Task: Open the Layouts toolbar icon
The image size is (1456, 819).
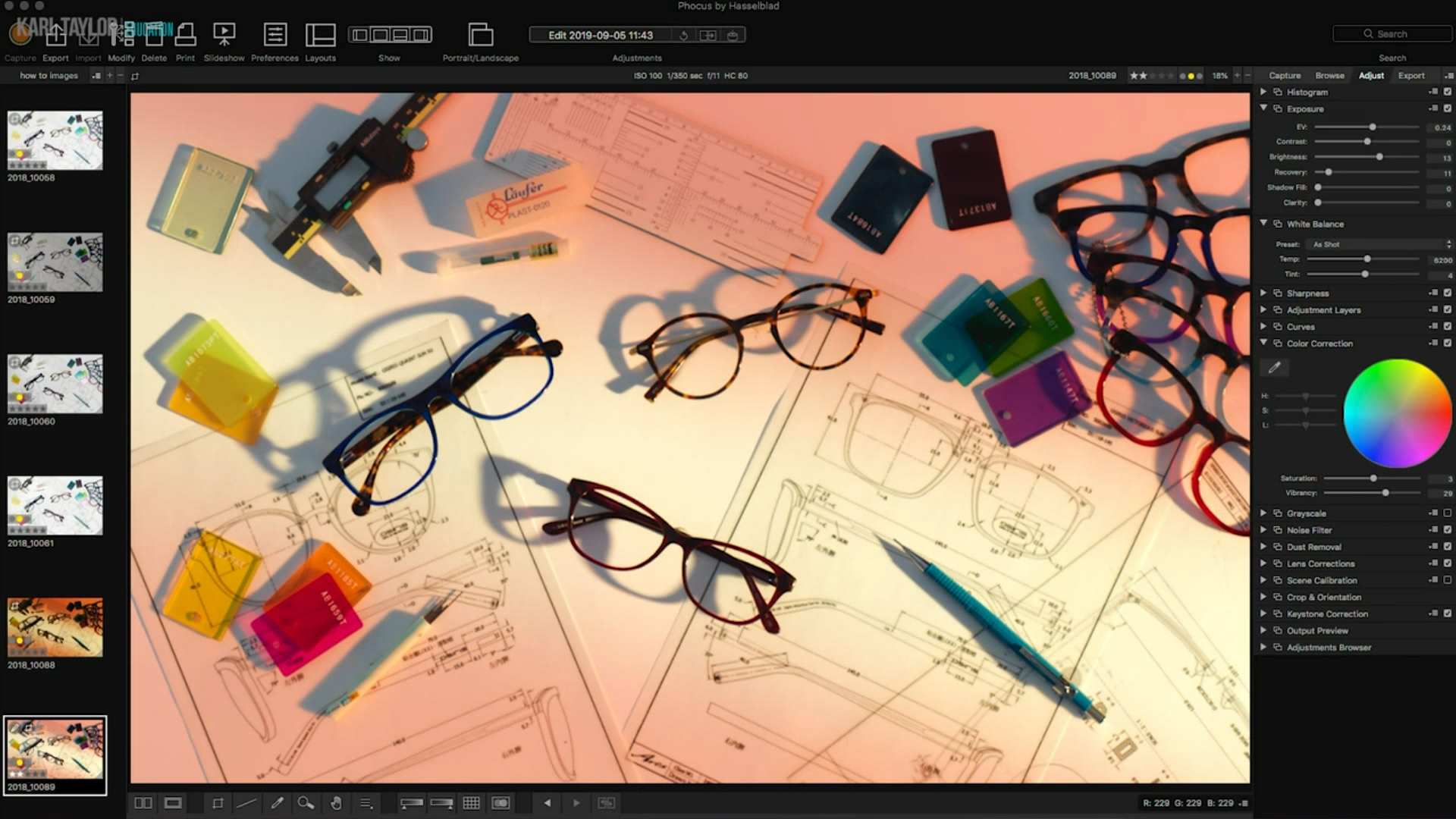Action: (320, 35)
